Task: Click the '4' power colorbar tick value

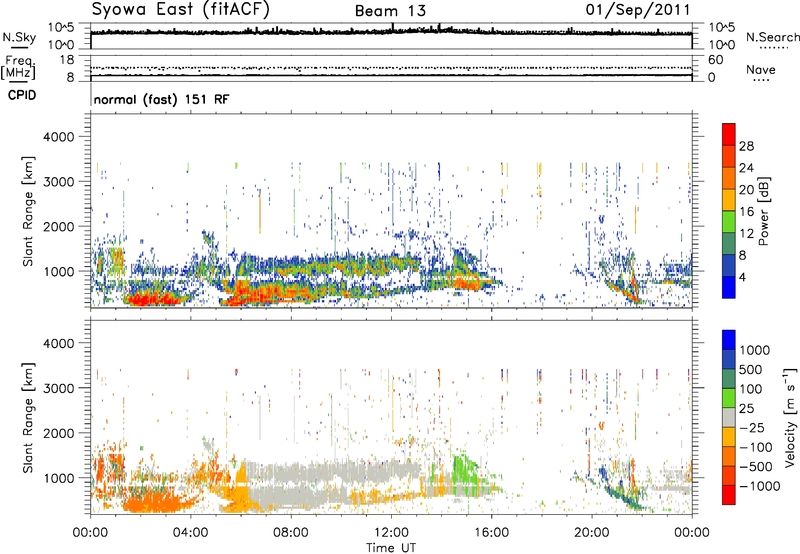Action: pos(742,277)
